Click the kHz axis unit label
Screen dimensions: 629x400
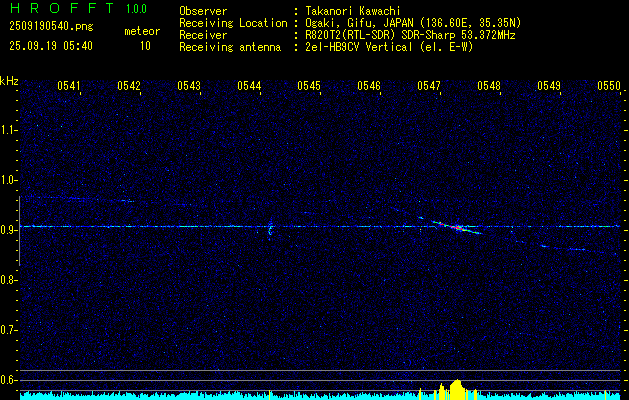9,81
